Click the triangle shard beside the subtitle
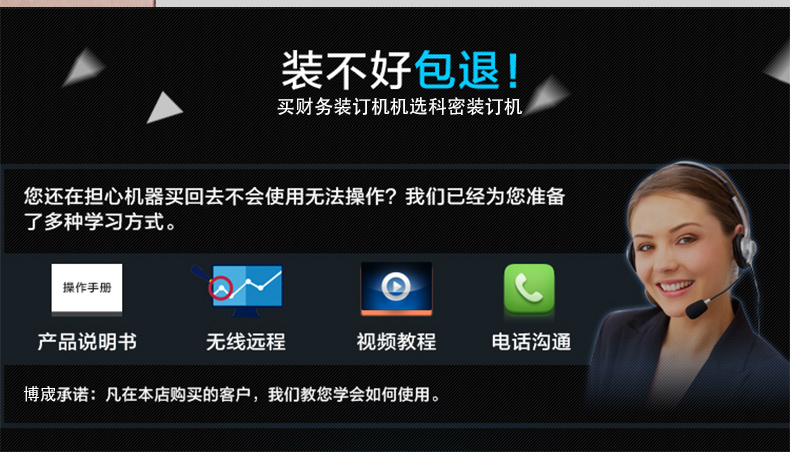This screenshot has width=790, height=452. tap(546, 95)
